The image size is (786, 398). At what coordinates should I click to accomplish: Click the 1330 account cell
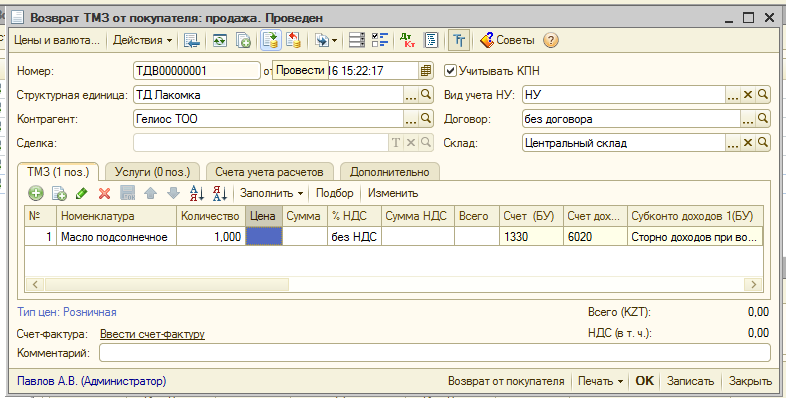[531, 237]
